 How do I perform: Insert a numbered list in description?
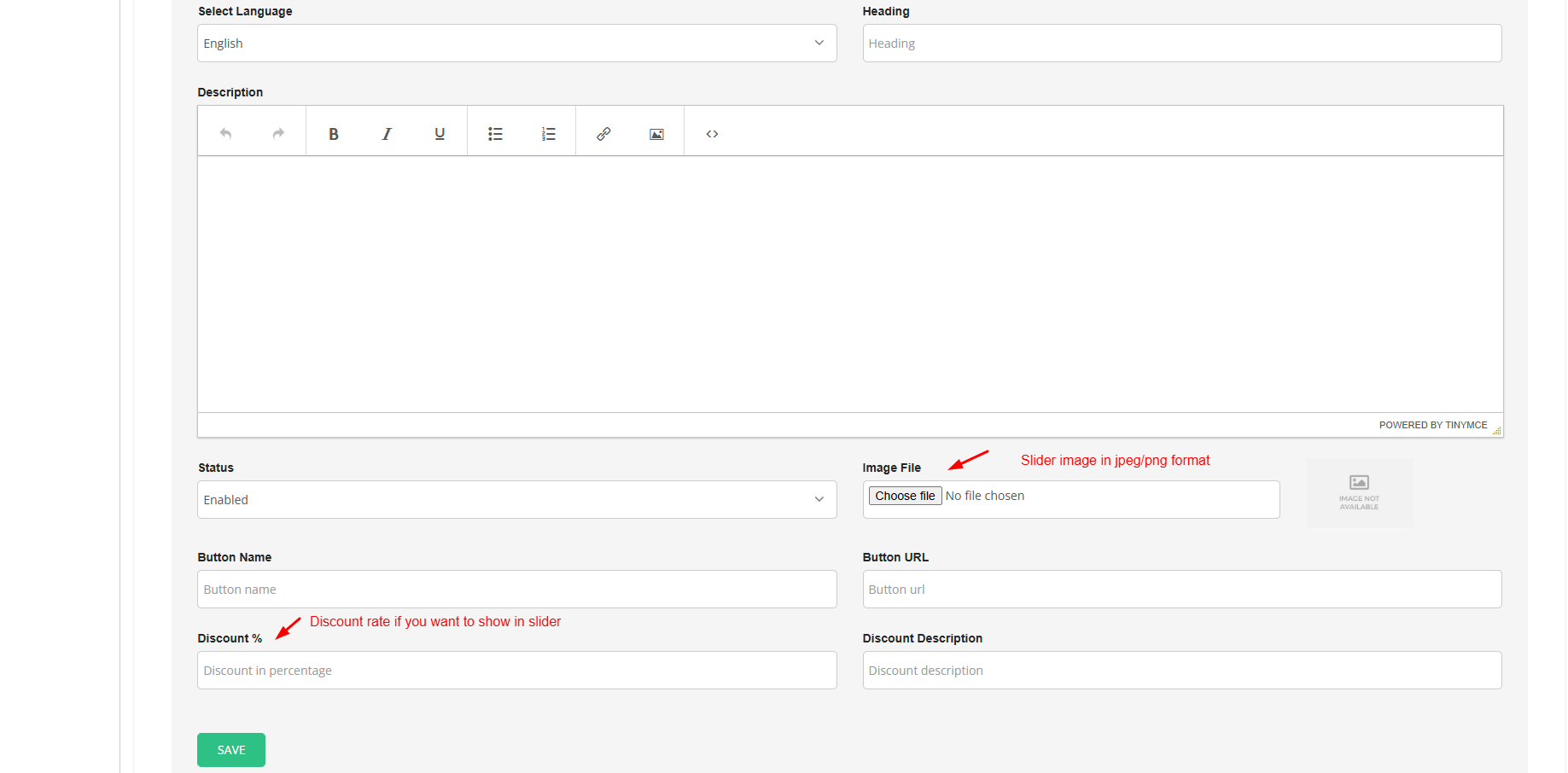(548, 134)
